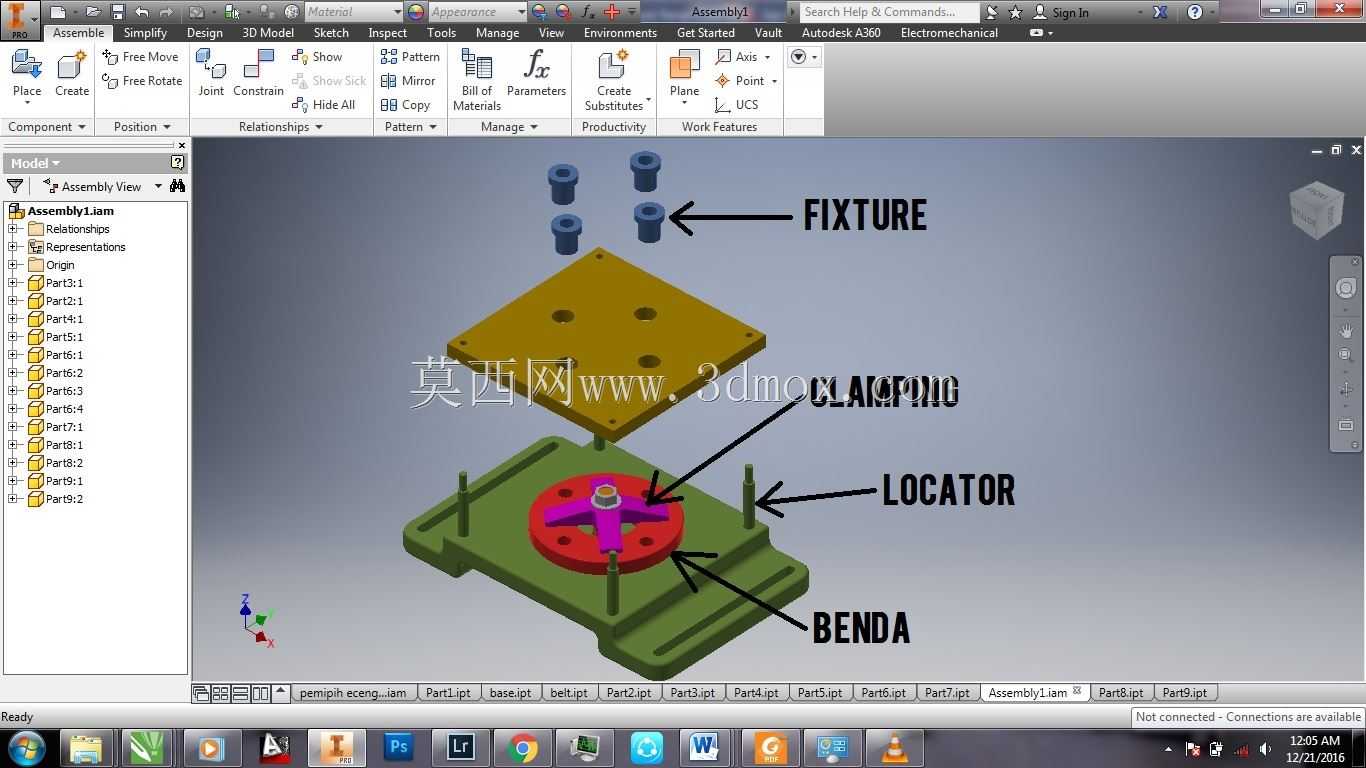Activate the Free Rotate tool
1366x768 pixels.
[x=142, y=81]
